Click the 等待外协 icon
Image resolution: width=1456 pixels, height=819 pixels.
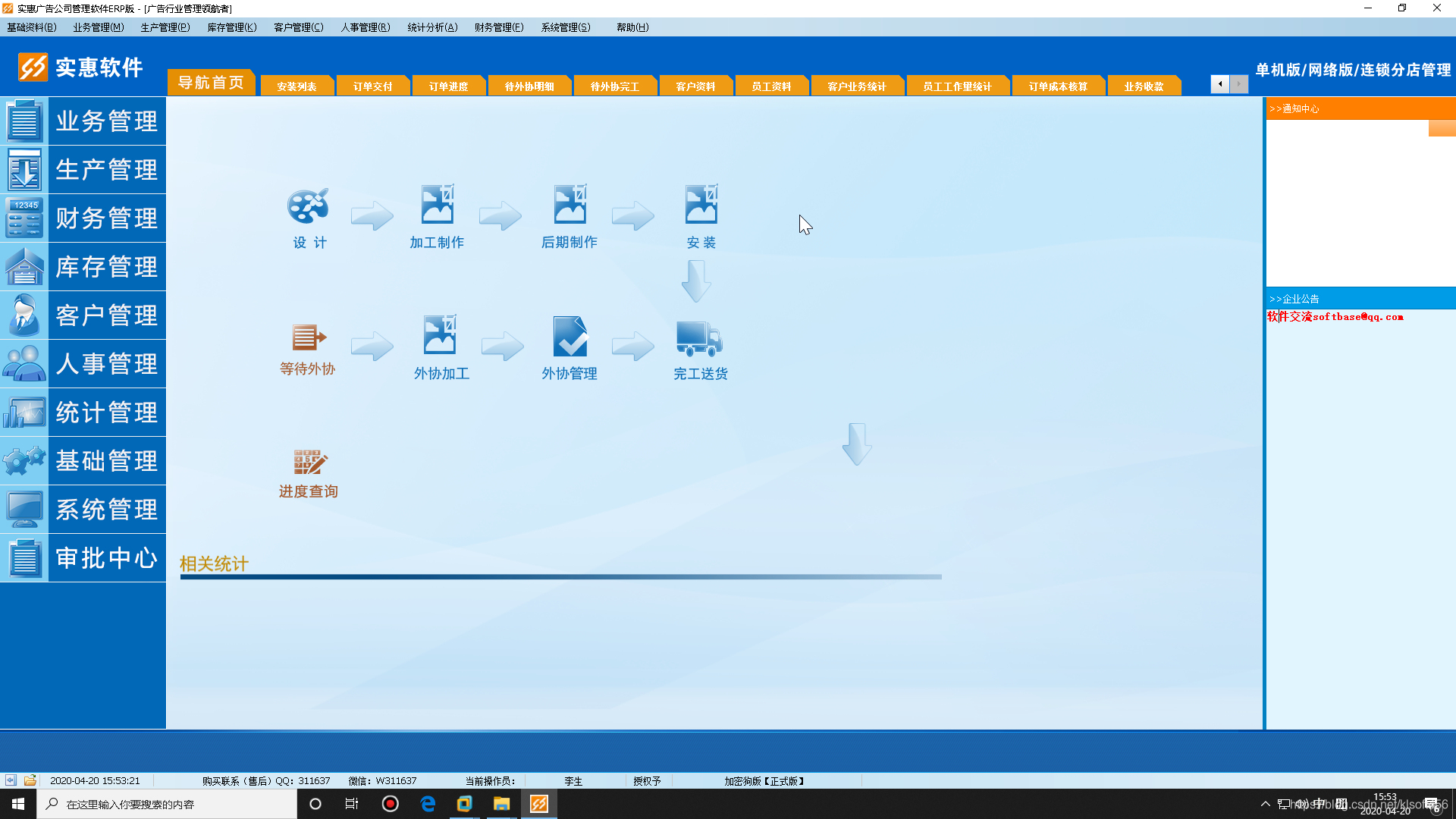[308, 337]
